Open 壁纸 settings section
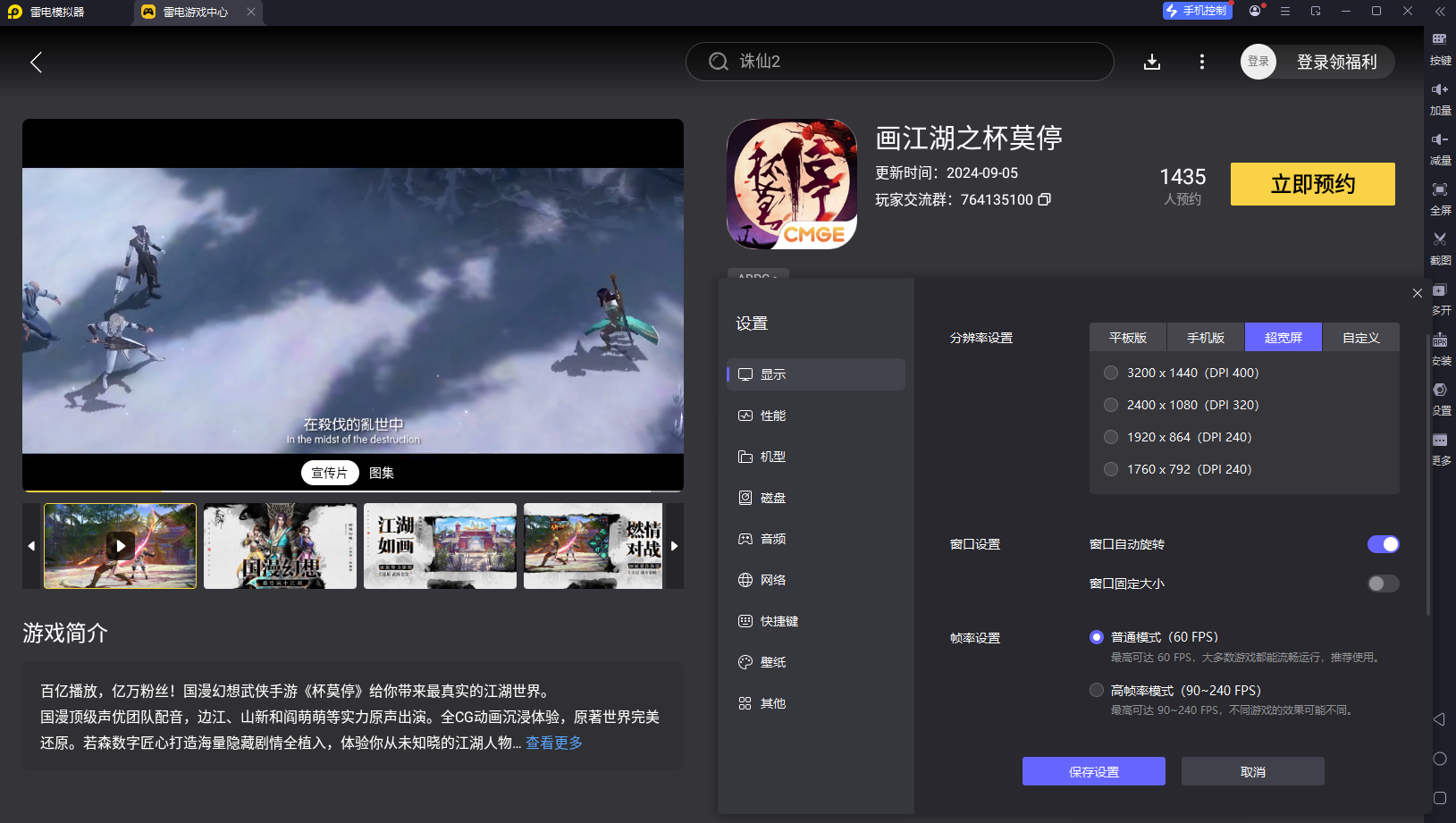The image size is (1456, 823). pos(816,662)
